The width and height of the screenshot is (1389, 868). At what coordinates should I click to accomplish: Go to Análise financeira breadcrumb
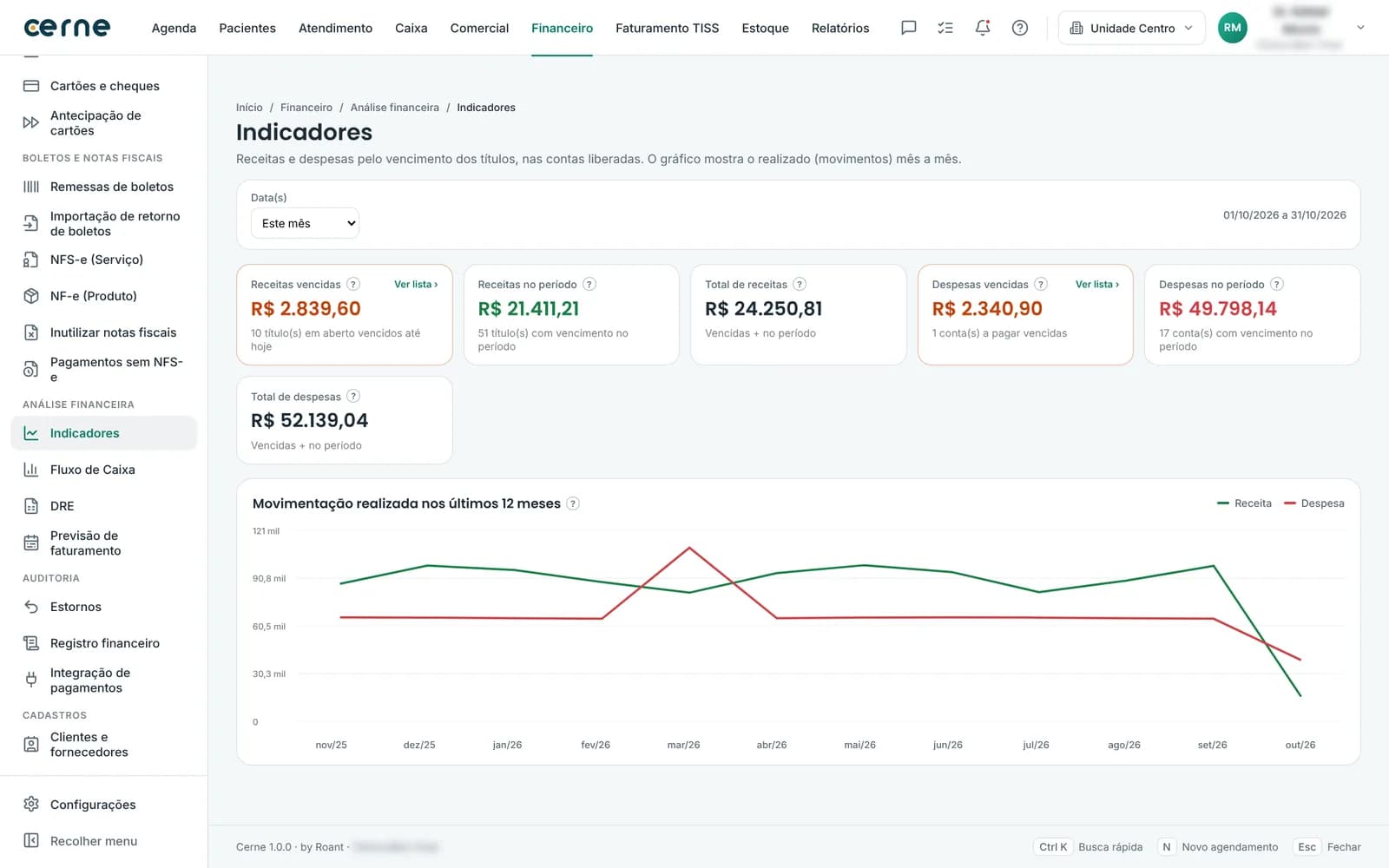point(395,108)
